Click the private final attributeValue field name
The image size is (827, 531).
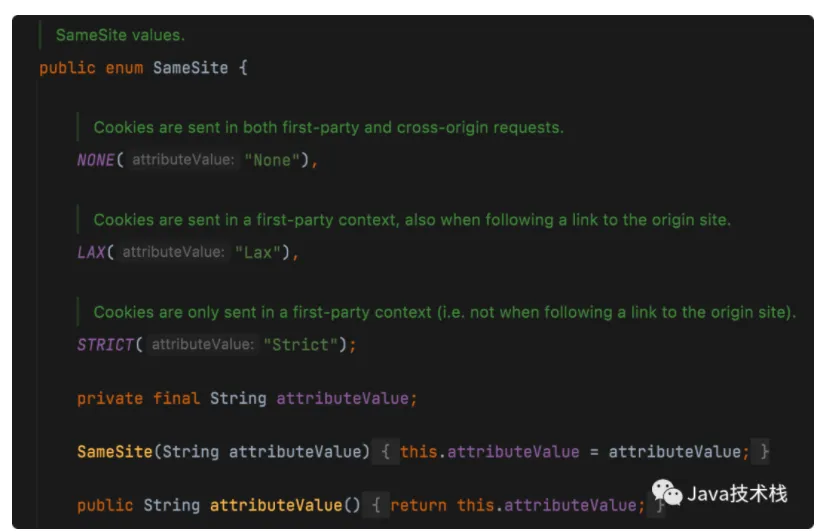[342, 398]
